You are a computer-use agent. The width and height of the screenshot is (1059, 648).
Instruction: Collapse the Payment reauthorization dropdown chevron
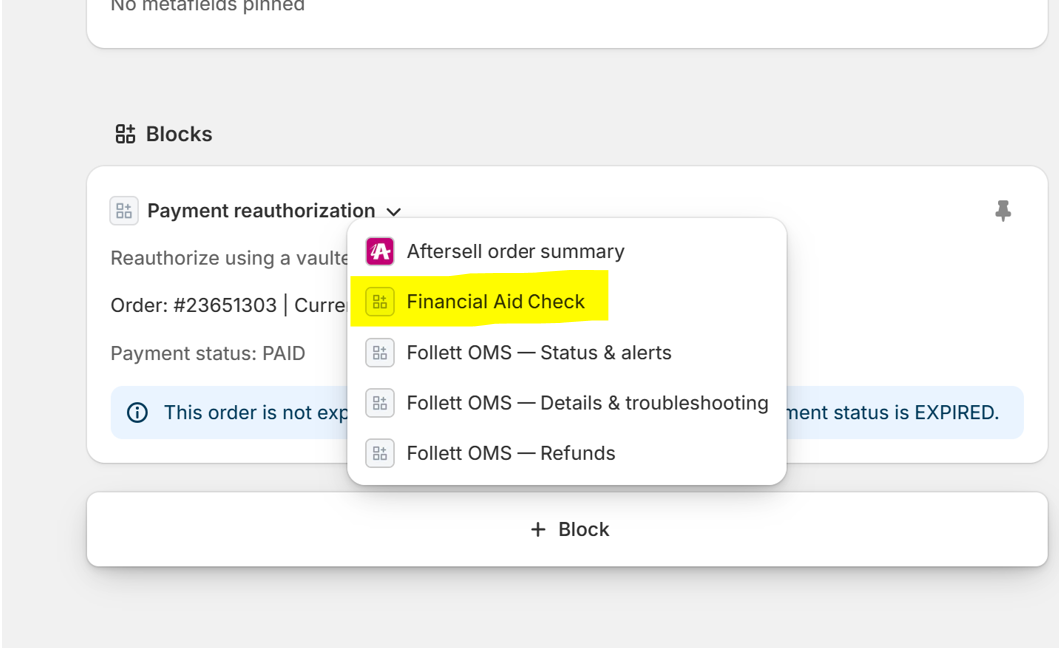[x=394, y=211]
